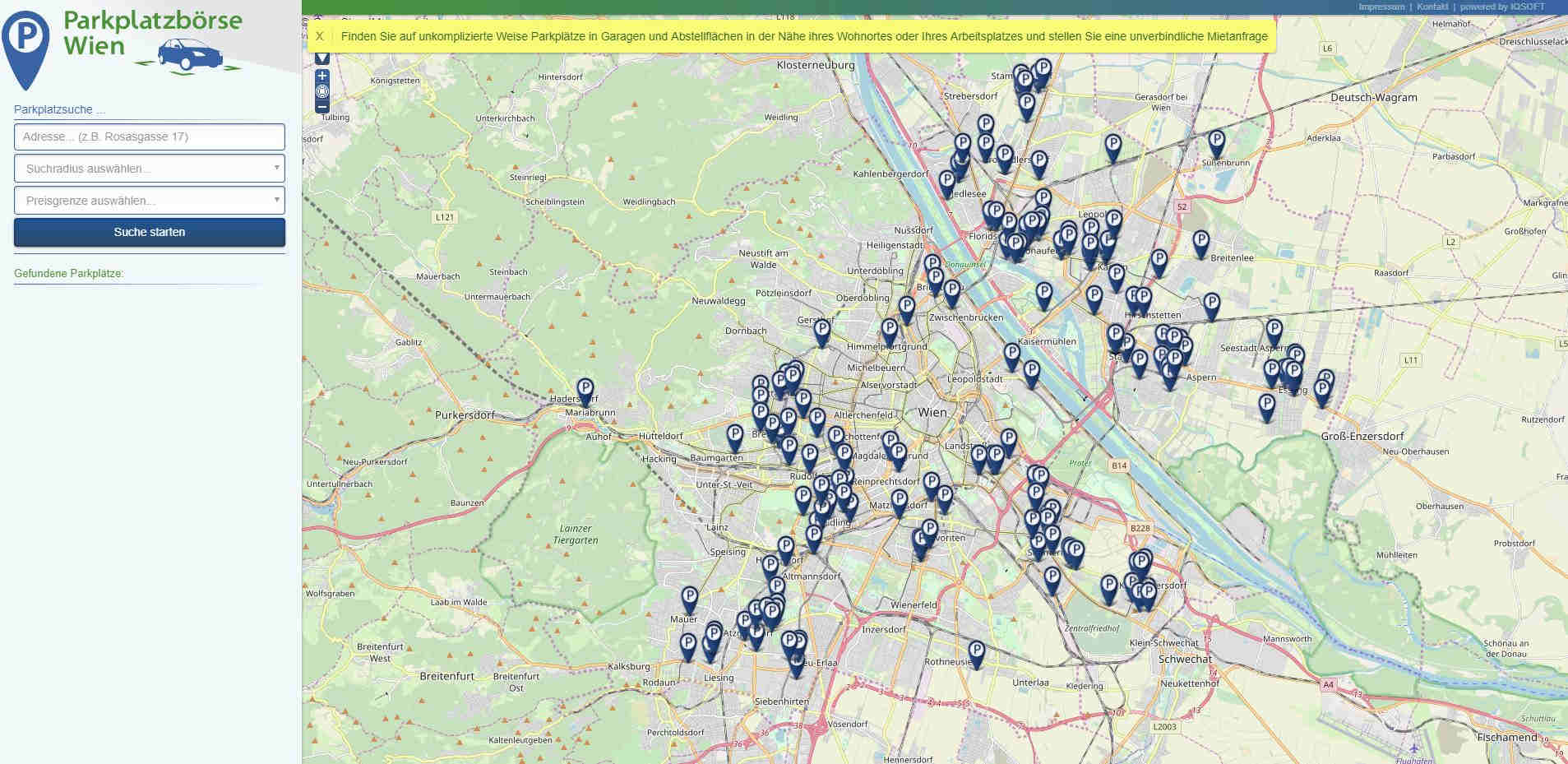This screenshot has width=1568, height=764.
Task: Click the pan-down arrow map control
Action: tap(322, 58)
